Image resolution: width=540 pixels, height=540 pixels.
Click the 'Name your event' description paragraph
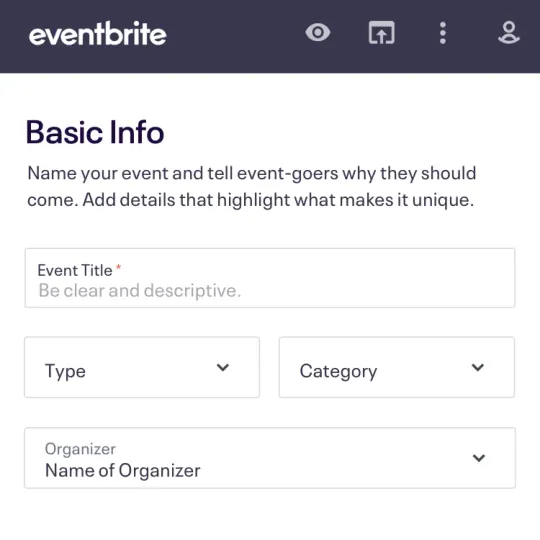tap(251, 186)
